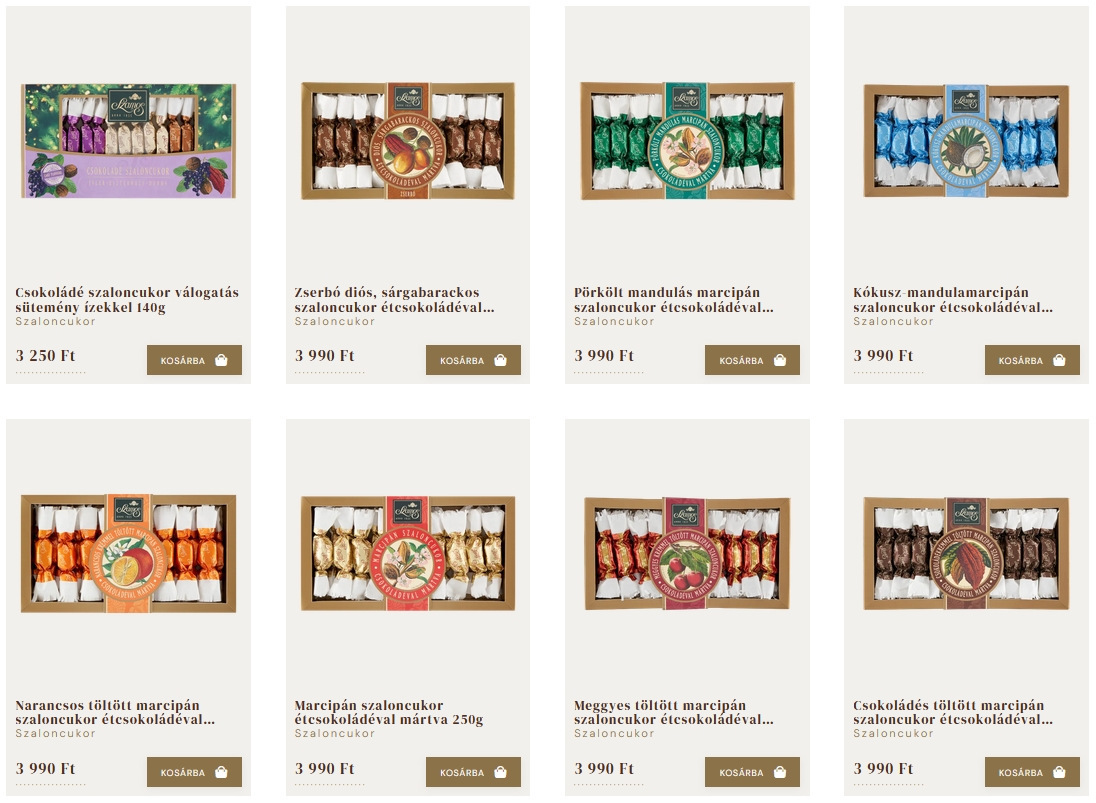The width and height of the screenshot is (1096, 803).
Task: Open Csokoládés töltött marcipán szaloncukor title
Action: pyautogui.click(x=953, y=712)
